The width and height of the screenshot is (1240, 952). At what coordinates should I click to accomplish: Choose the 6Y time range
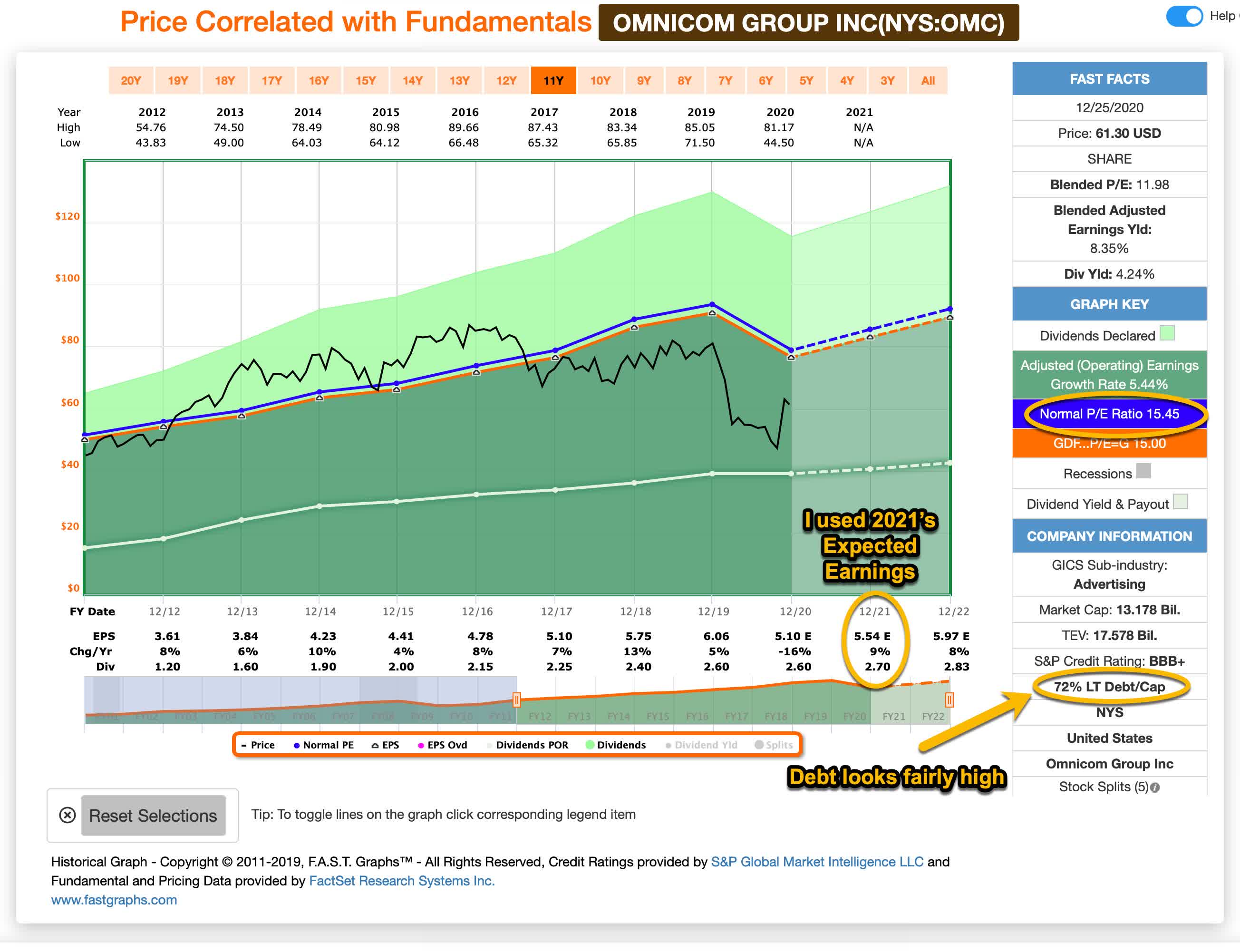pos(766,80)
